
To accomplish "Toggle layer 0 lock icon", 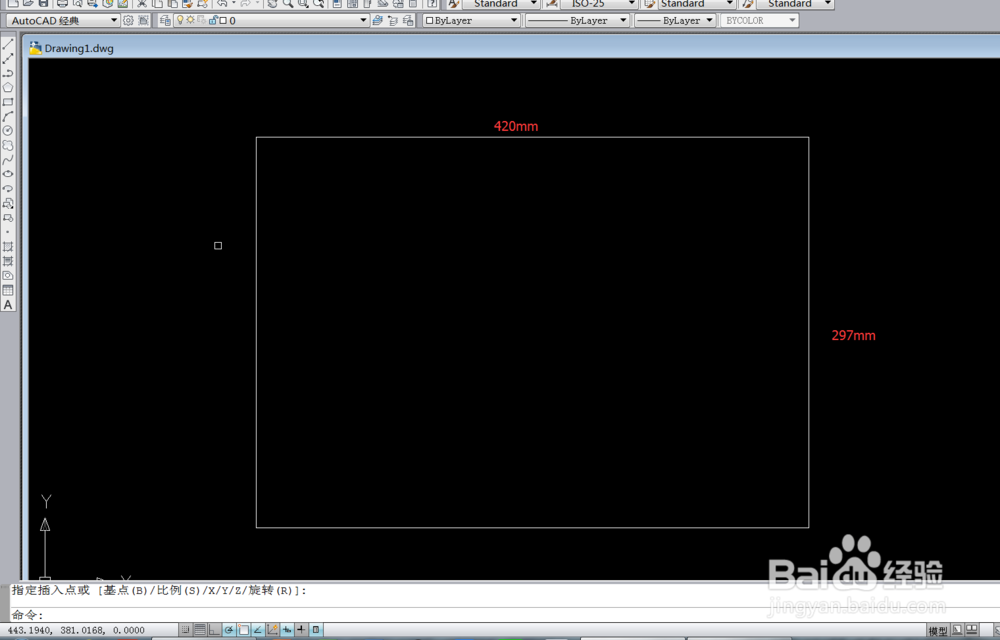I will 213,20.
